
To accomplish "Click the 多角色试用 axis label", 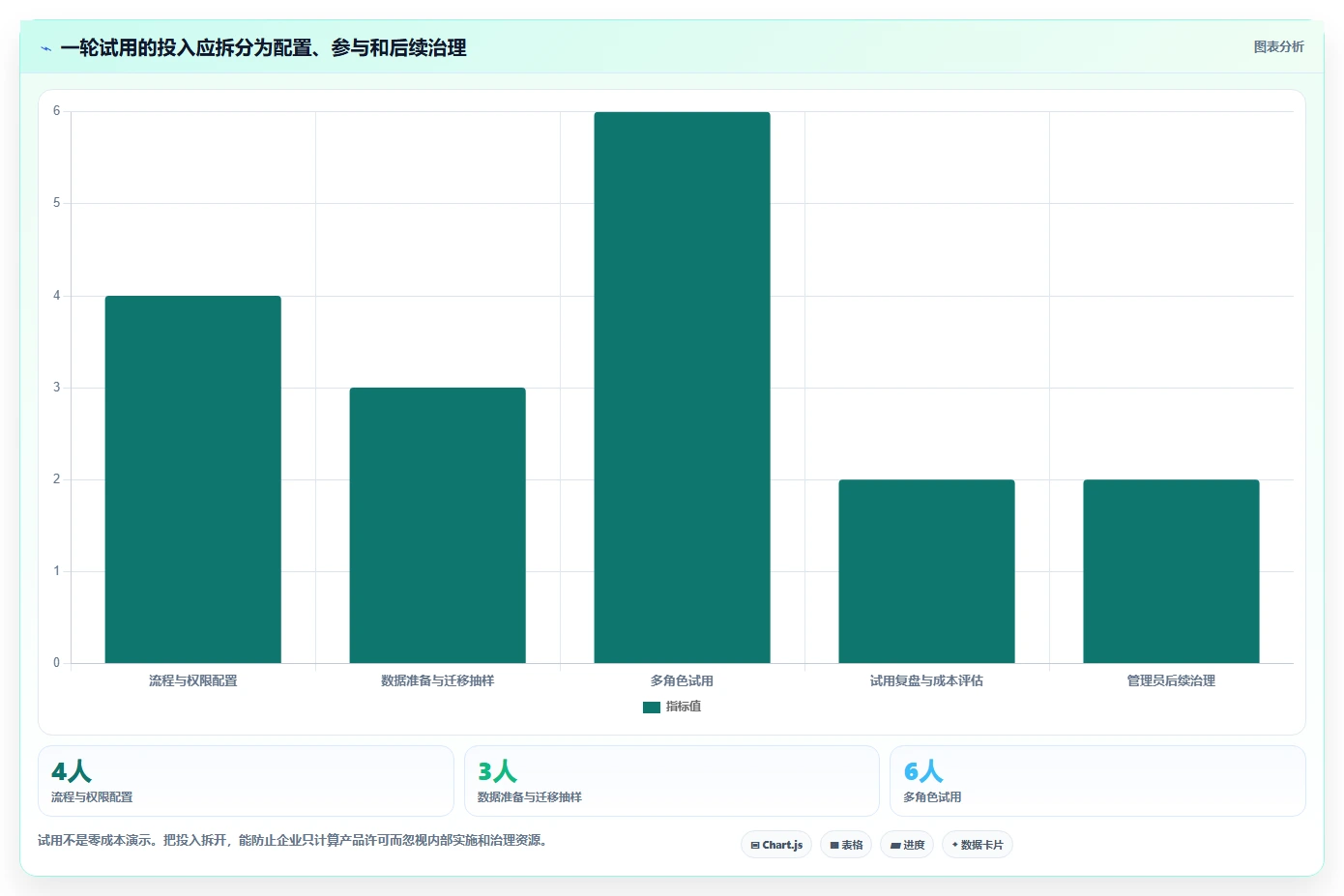I will [683, 681].
